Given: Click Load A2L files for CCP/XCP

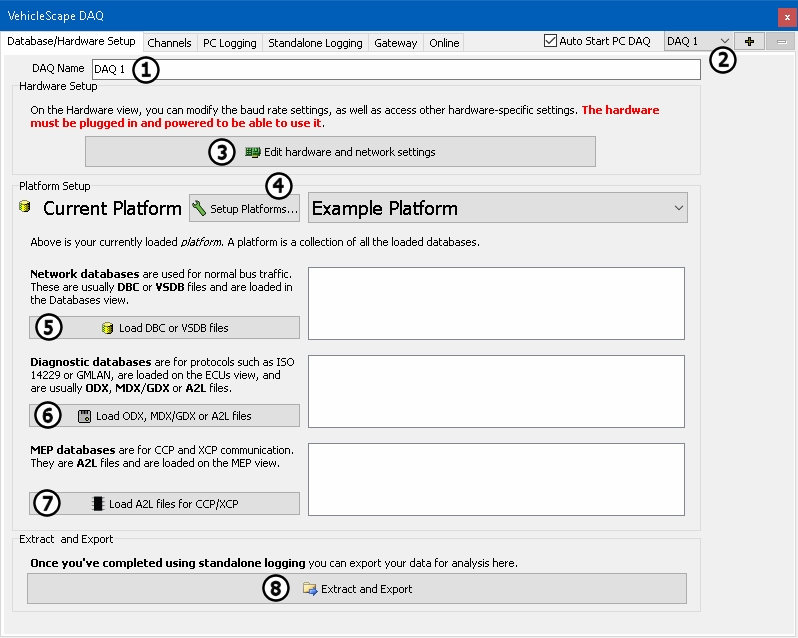Looking at the screenshot, I should click(165, 503).
